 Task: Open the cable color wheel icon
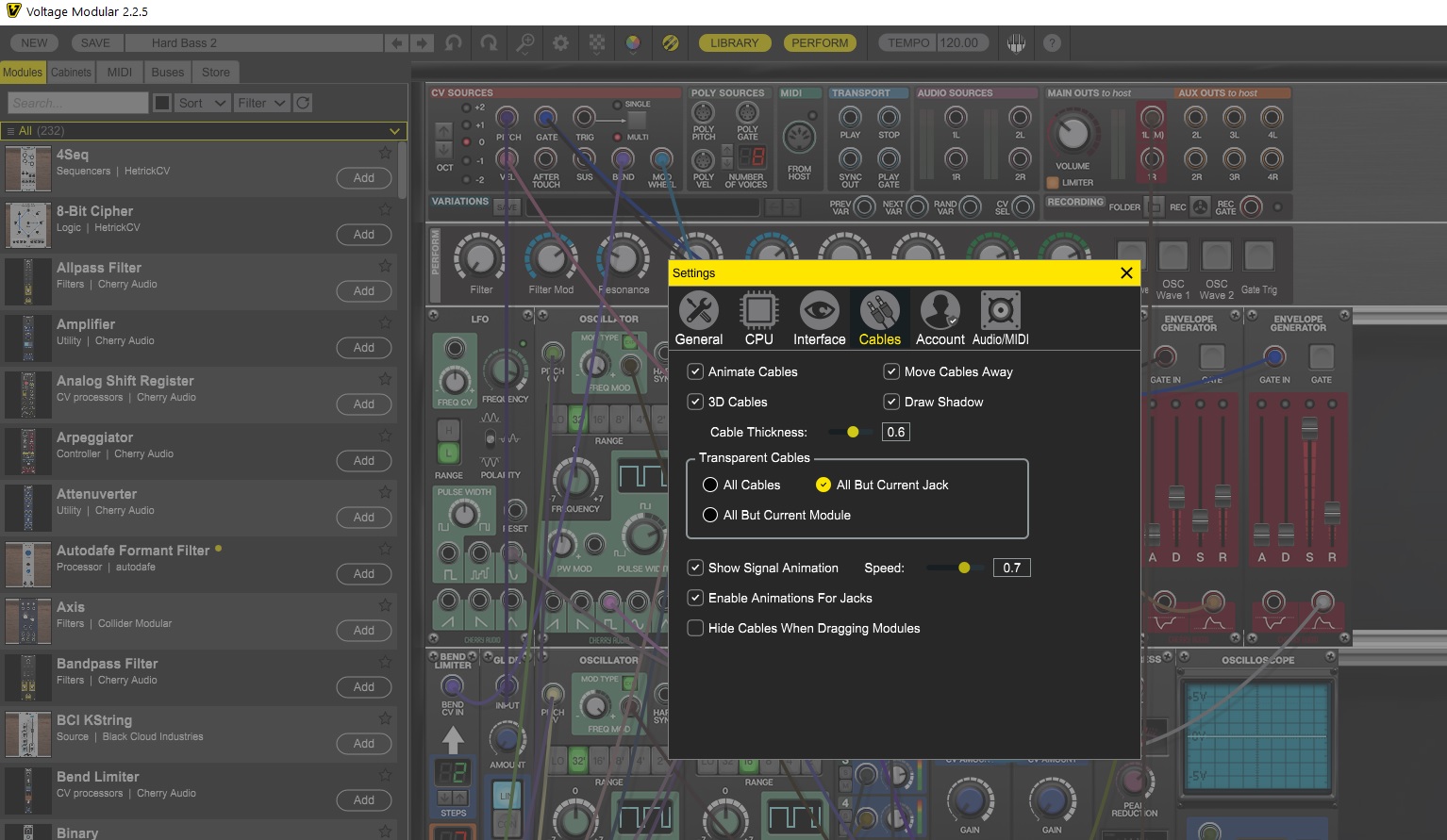(x=633, y=43)
